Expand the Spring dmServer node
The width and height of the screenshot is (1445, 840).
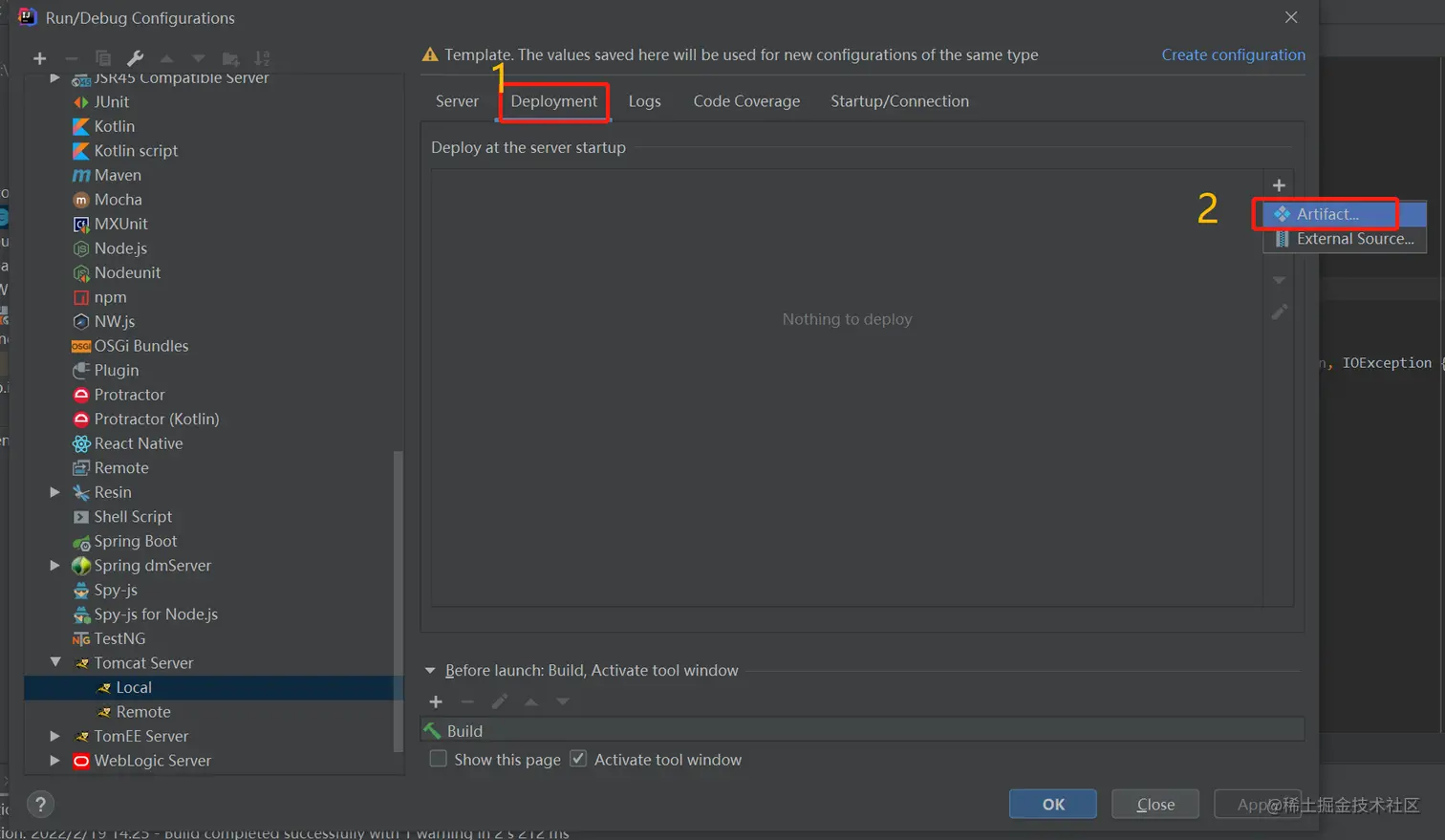pos(54,565)
